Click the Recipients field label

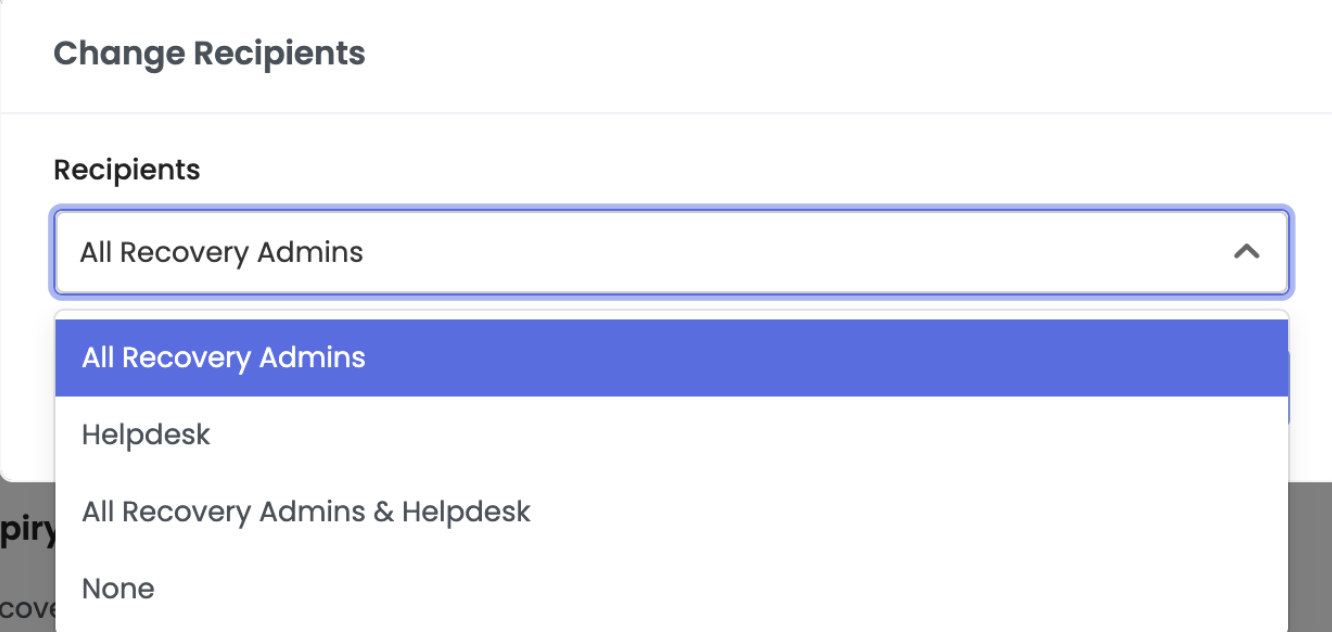click(x=127, y=169)
